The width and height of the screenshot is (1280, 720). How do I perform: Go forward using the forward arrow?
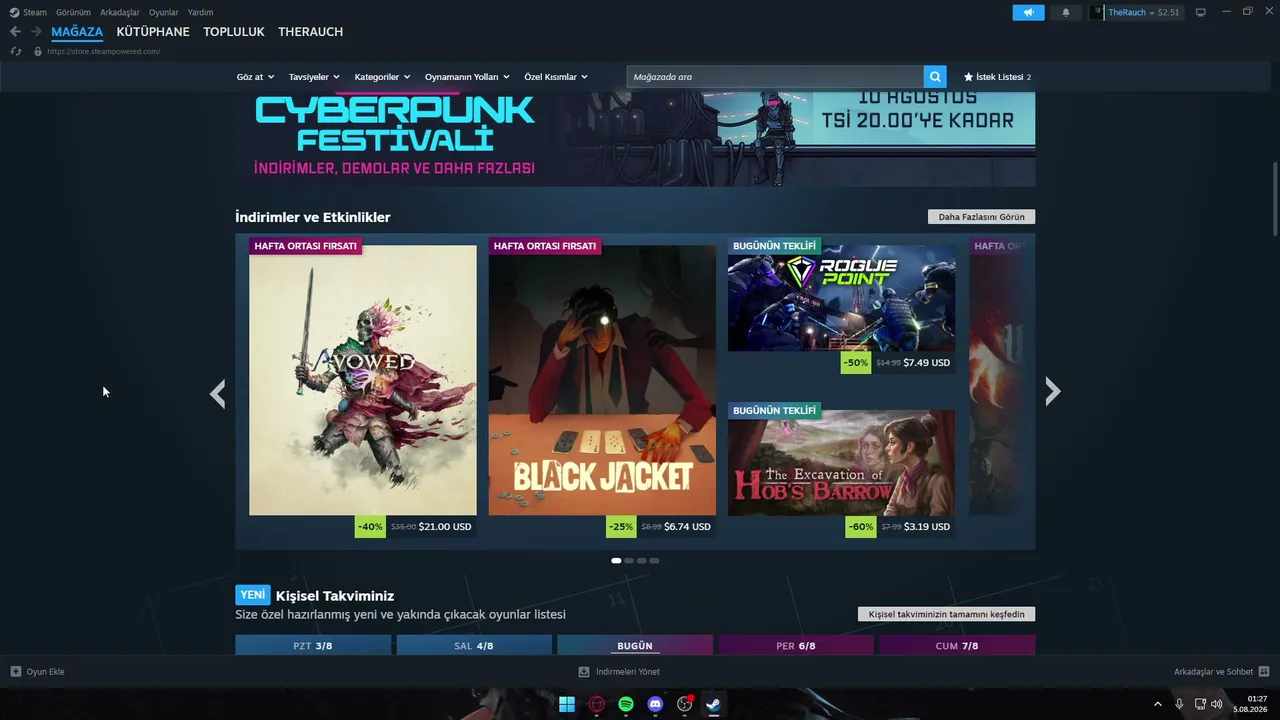36,32
